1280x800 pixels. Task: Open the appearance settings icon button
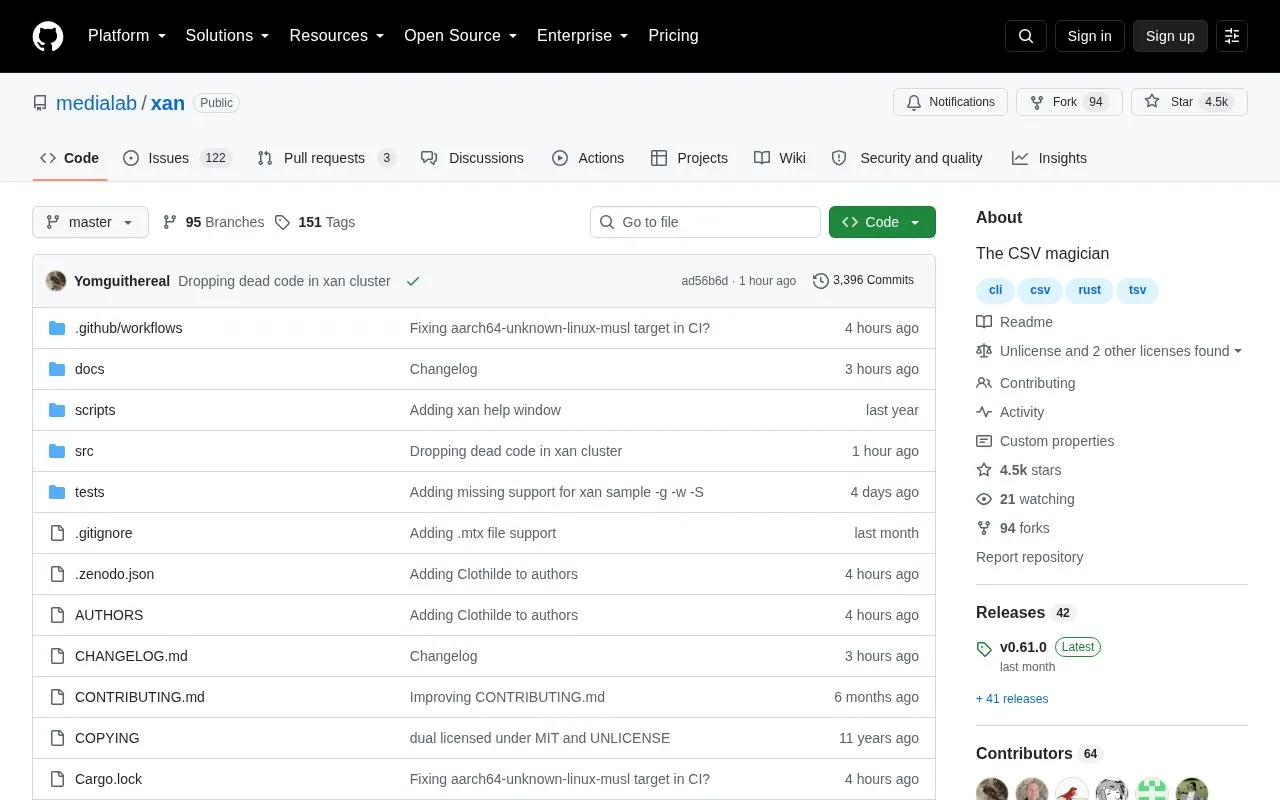tap(1232, 36)
